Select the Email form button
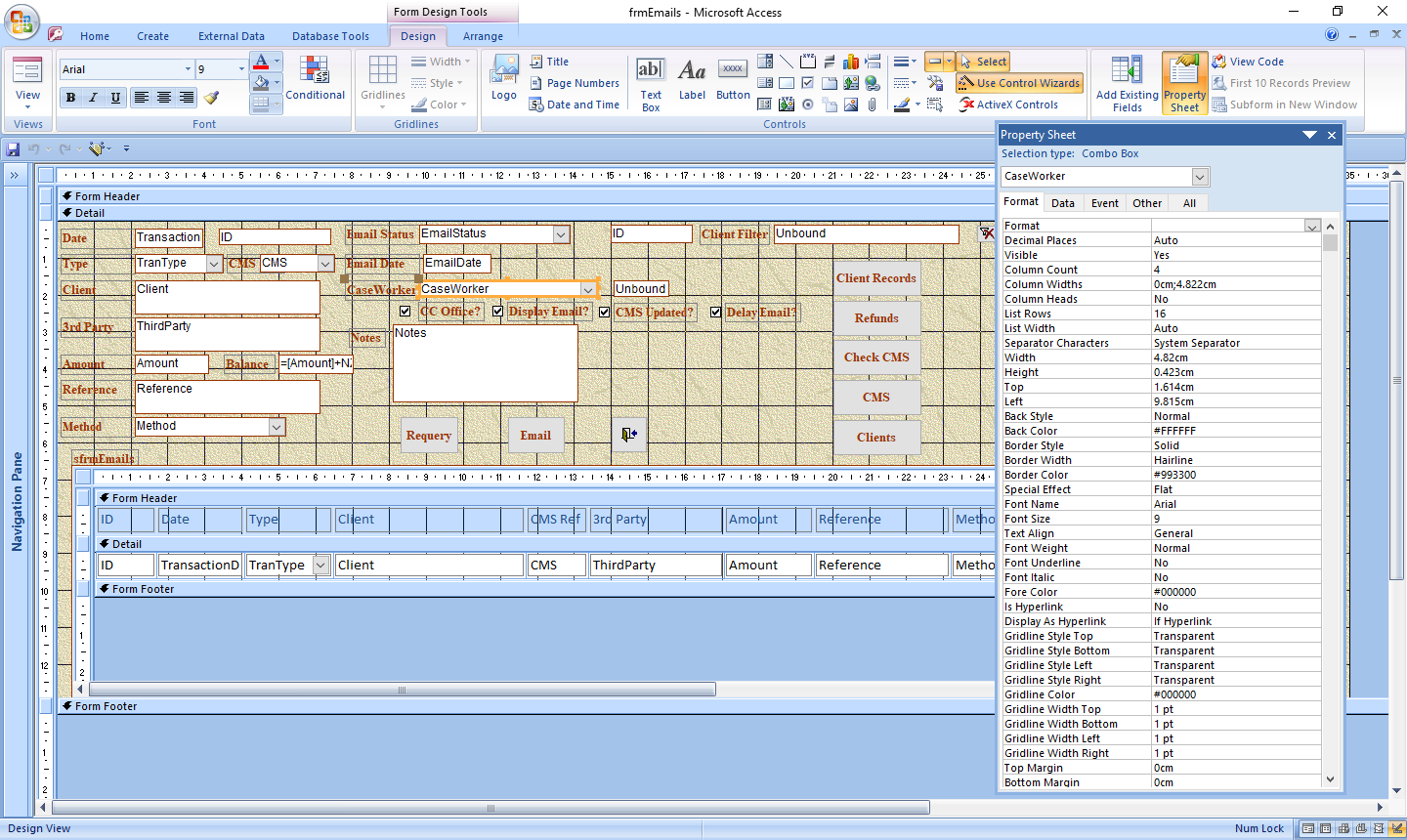 point(535,436)
